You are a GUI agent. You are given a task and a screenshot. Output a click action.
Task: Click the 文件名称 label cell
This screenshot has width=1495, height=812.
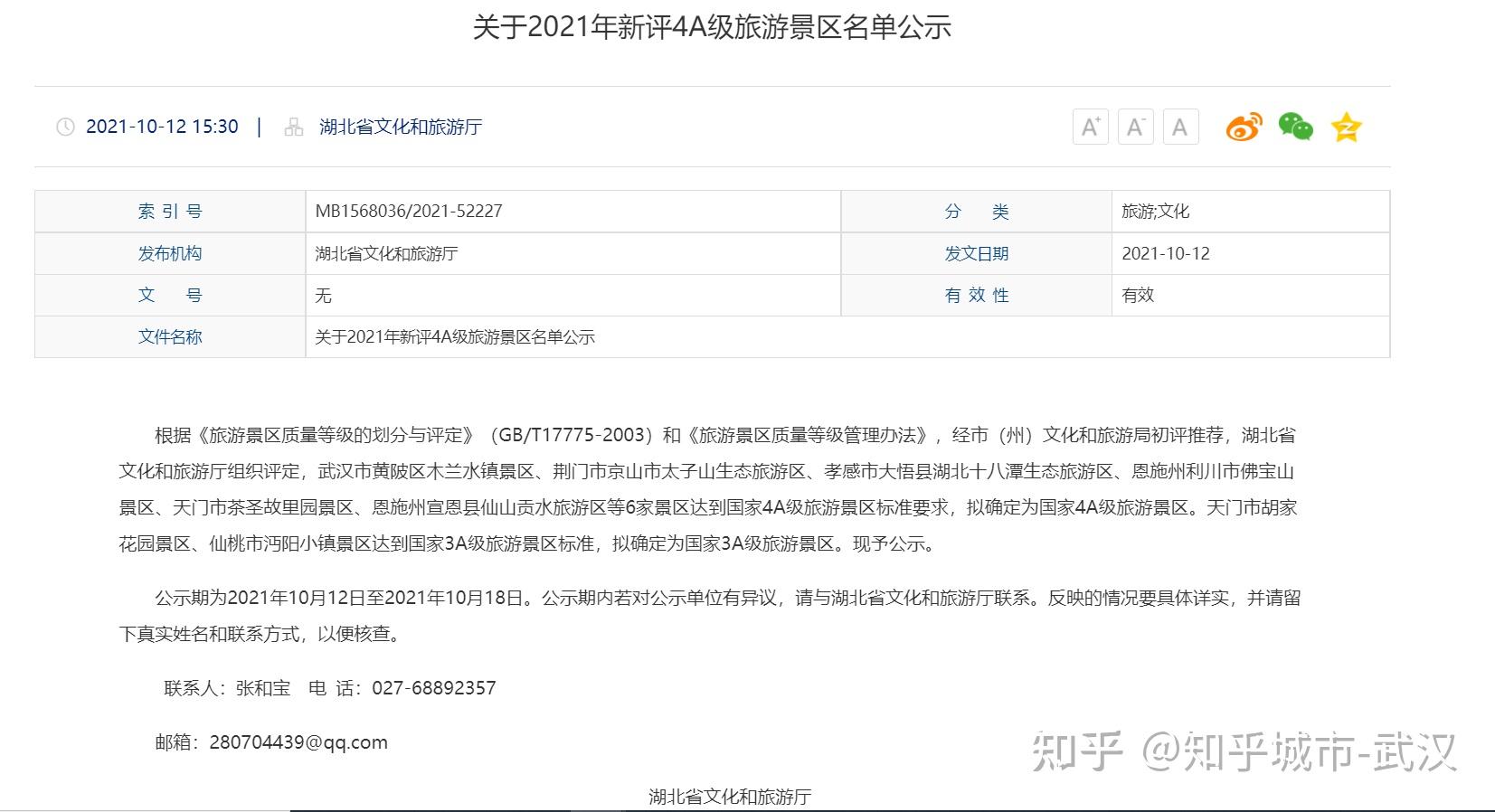point(170,336)
